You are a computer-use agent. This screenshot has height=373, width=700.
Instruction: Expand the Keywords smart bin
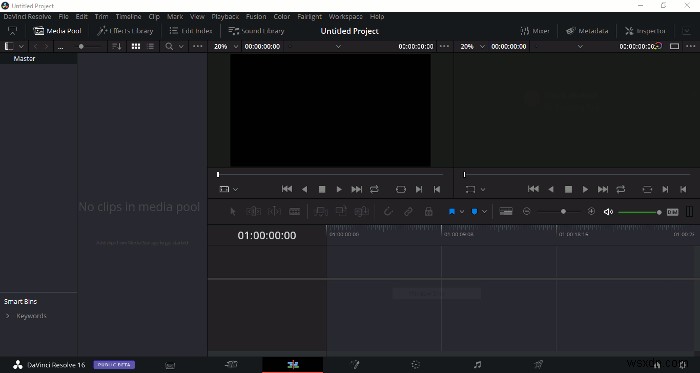click(x=8, y=316)
